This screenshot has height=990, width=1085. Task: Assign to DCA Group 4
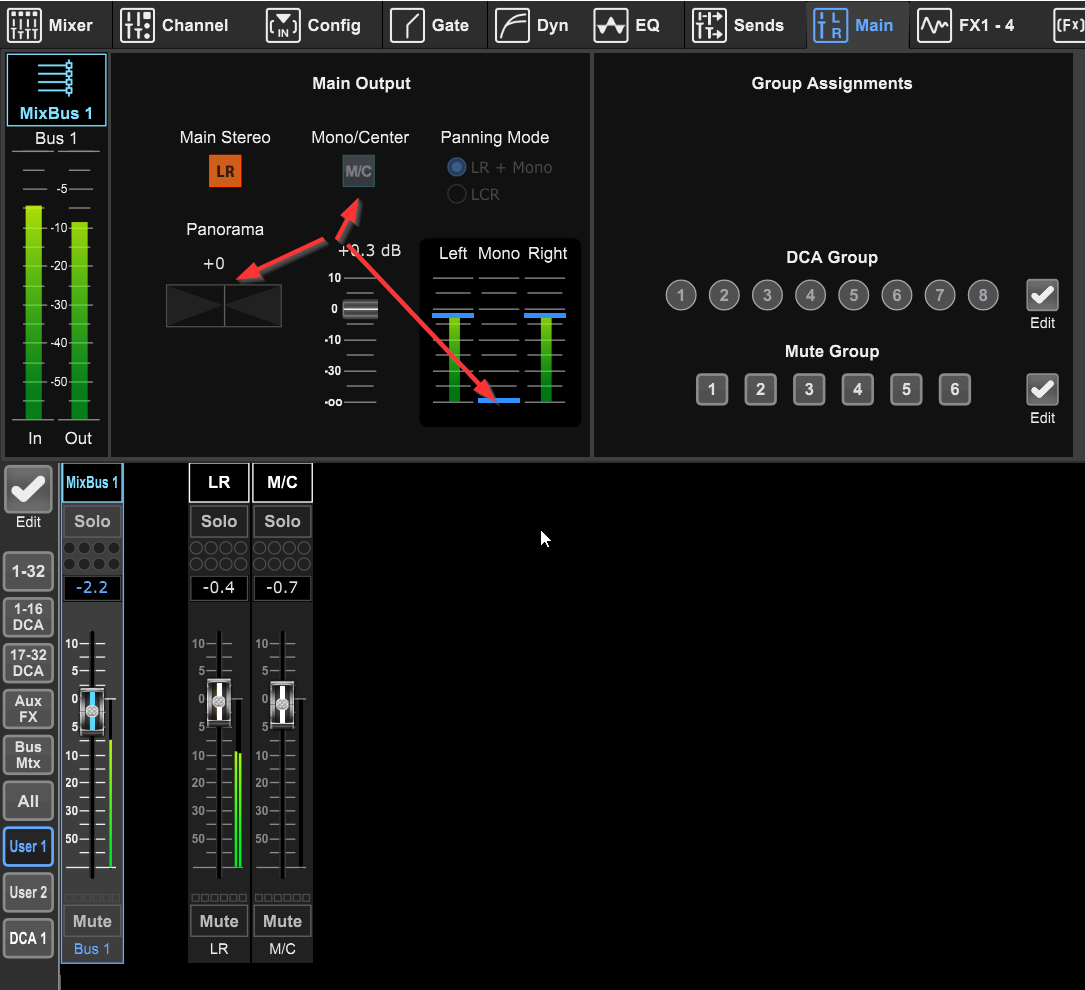click(x=810, y=295)
